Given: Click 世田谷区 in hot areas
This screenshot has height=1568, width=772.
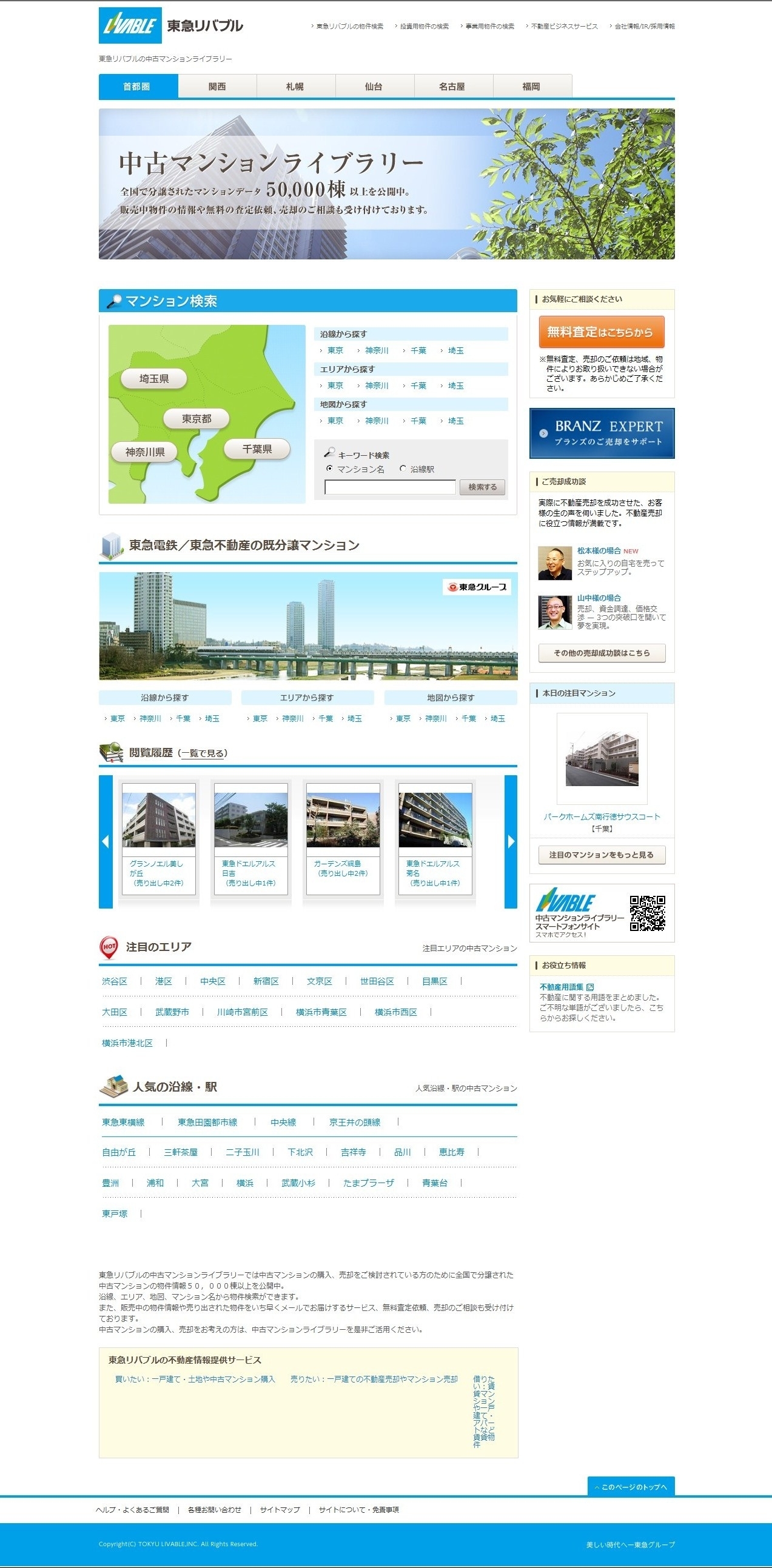Looking at the screenshot, I should tap(377, 981).
